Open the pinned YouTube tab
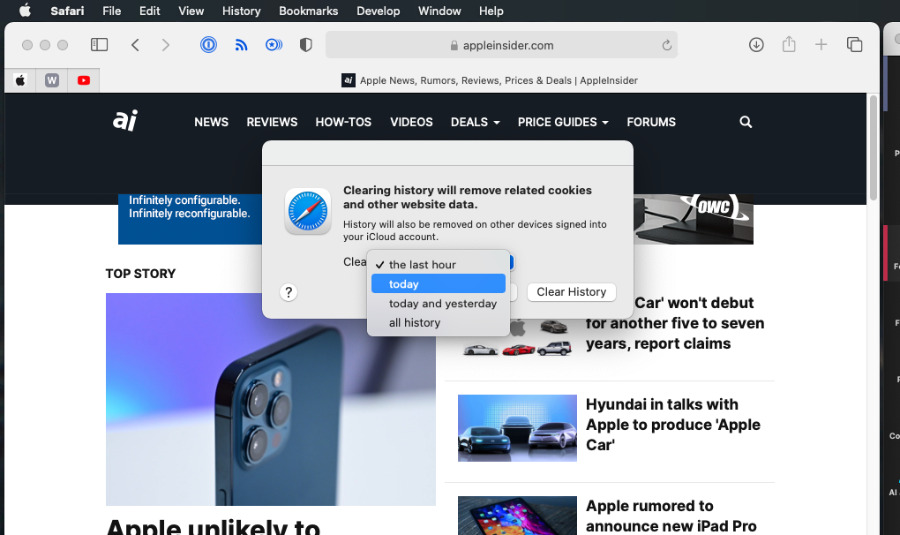 coord(84,80)
